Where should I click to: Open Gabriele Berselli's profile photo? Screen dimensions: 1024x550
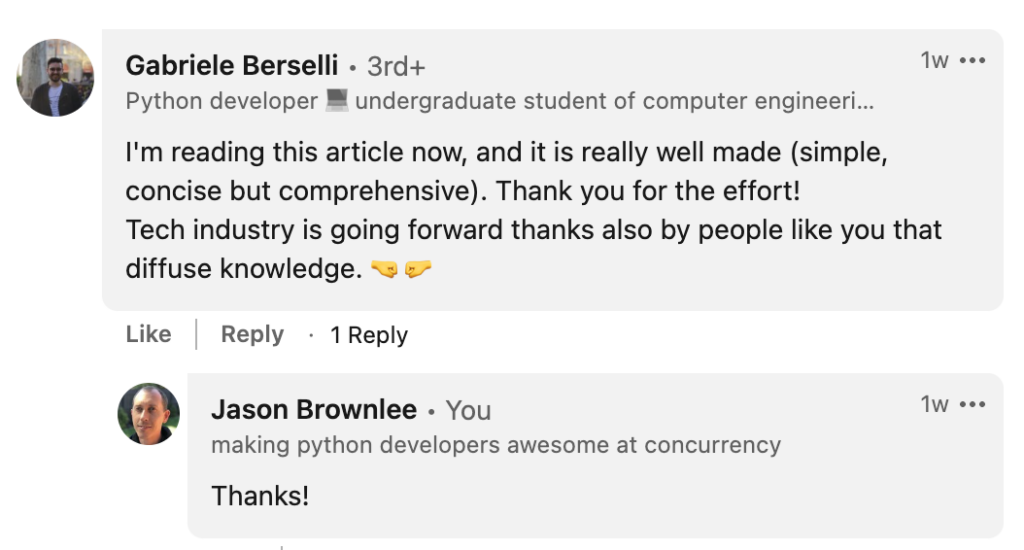pos(55,78)
